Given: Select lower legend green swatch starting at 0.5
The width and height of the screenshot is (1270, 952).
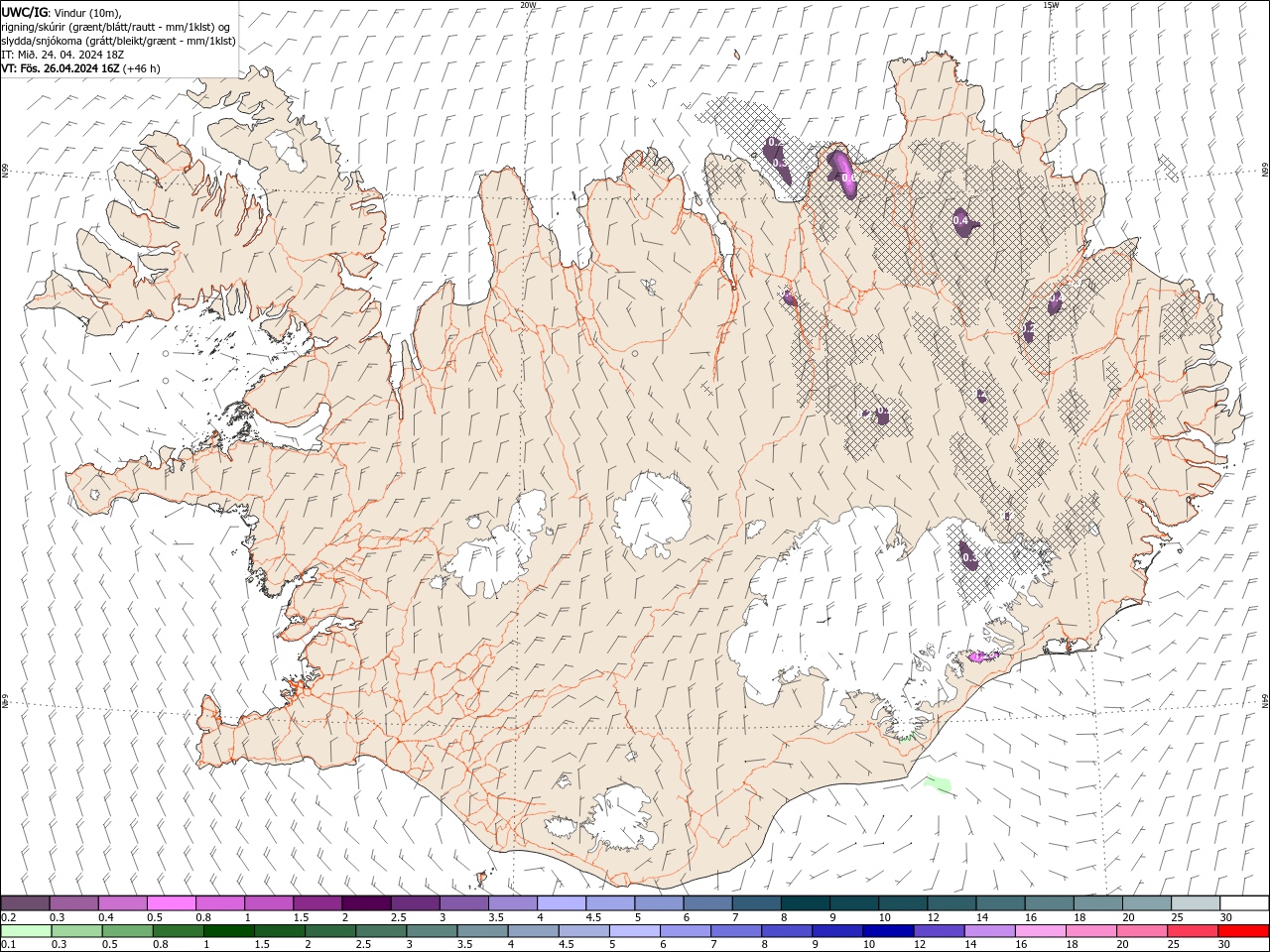Looking at the screenshot, I should [x=127, y=931].
